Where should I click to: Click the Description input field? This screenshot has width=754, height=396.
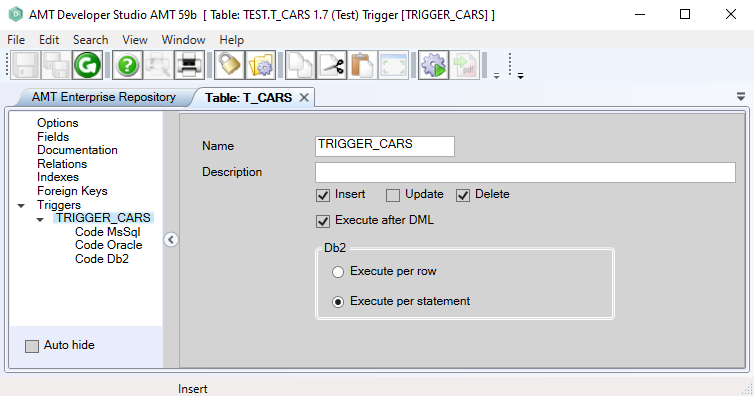pyautogui.click(x=525, y=172)
